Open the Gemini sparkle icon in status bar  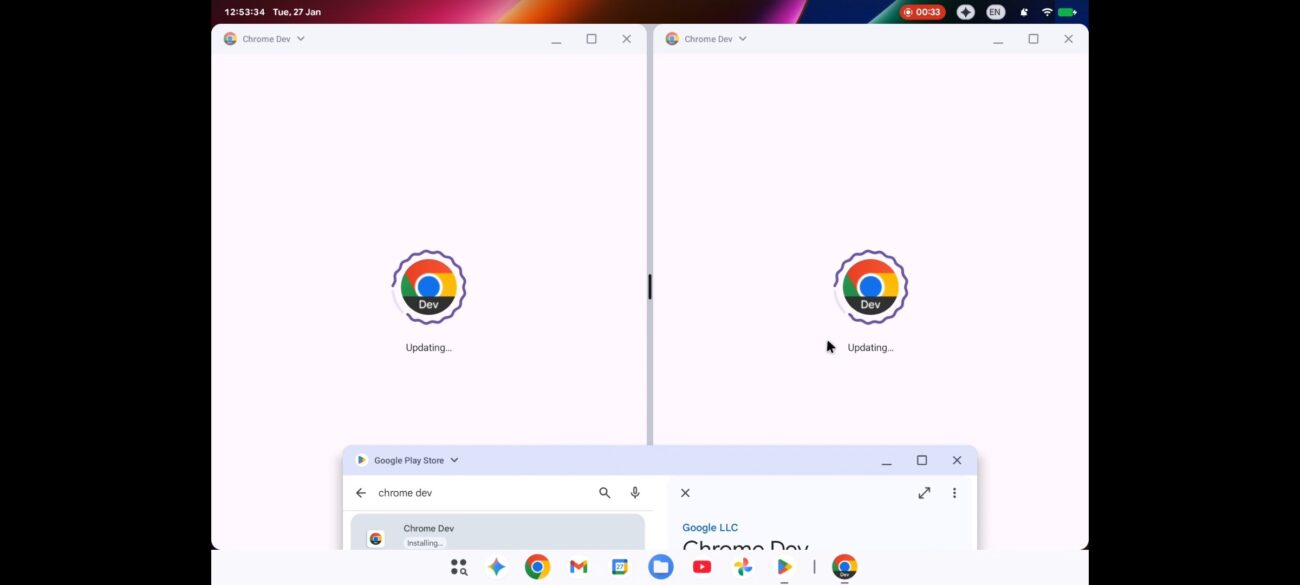(965, 12)
